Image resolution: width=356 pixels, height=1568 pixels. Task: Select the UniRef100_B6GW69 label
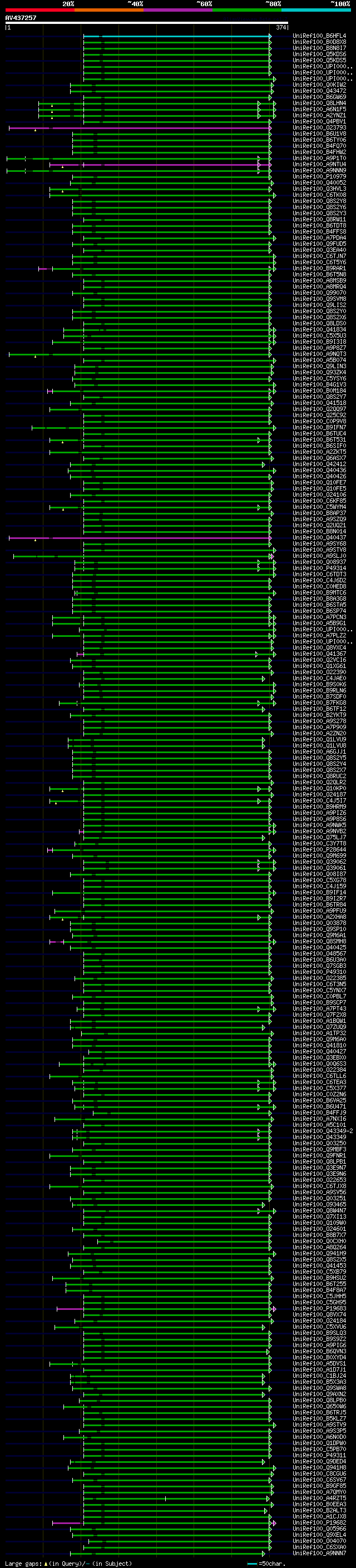click(319, 97)
